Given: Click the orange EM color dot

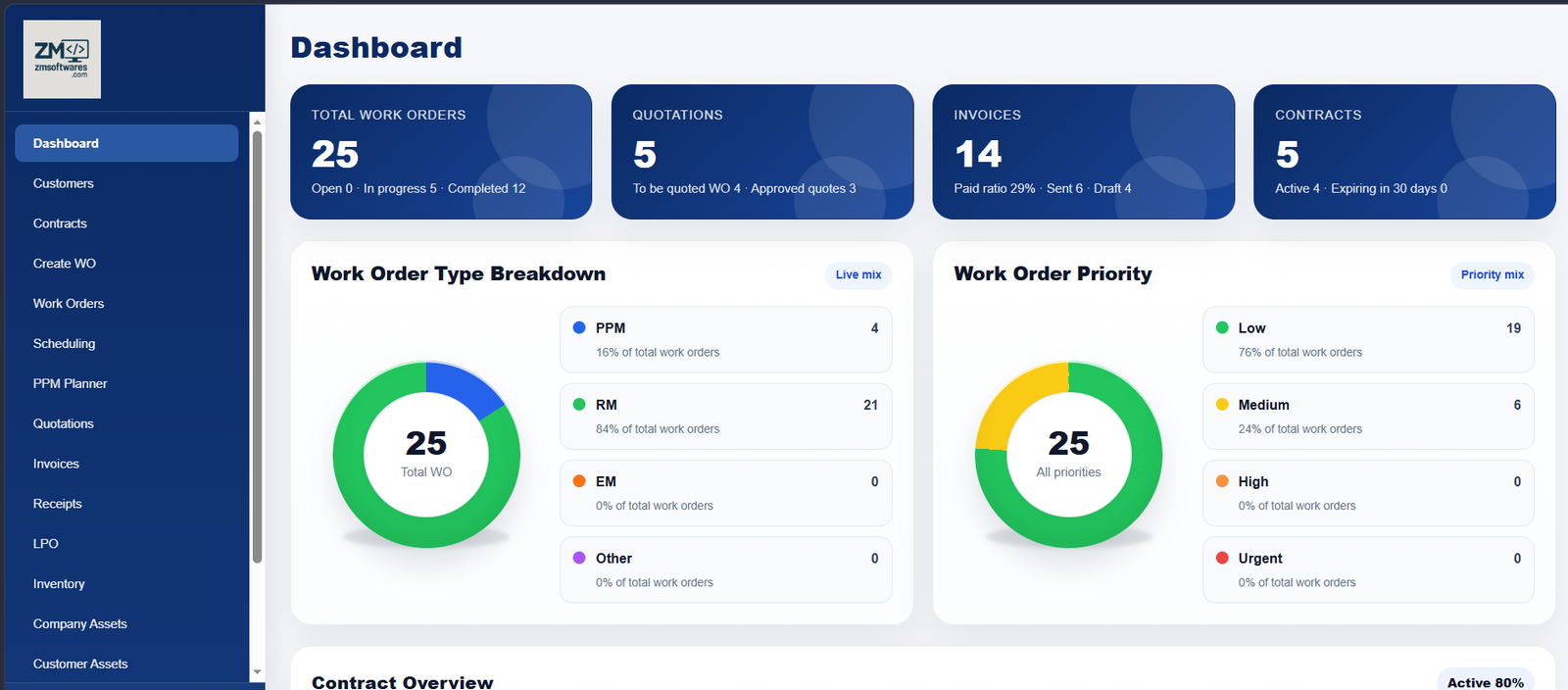Looking at the screenshot, I should point(579,481).
